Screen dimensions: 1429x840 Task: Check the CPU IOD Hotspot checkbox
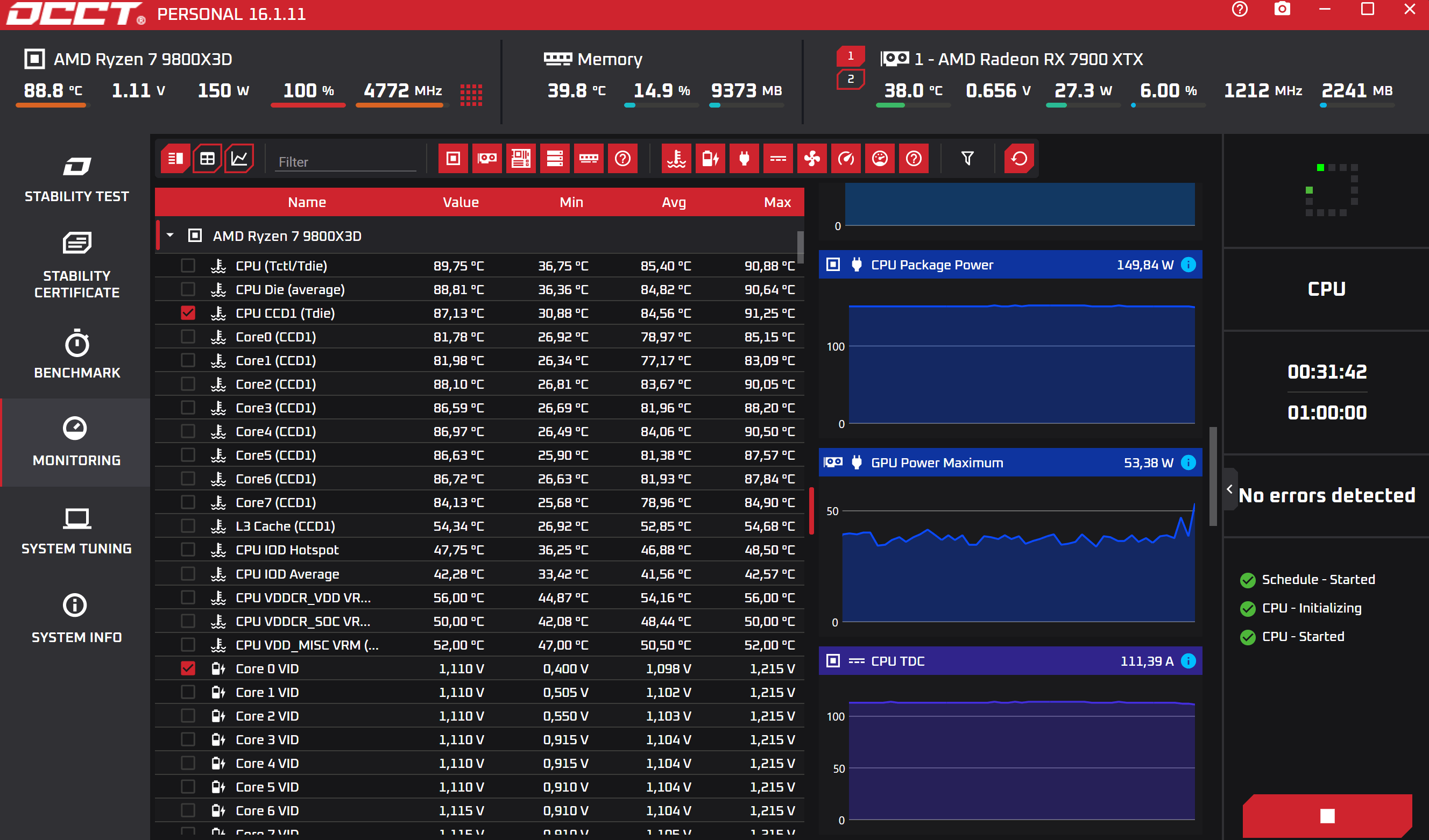[188, 550]
